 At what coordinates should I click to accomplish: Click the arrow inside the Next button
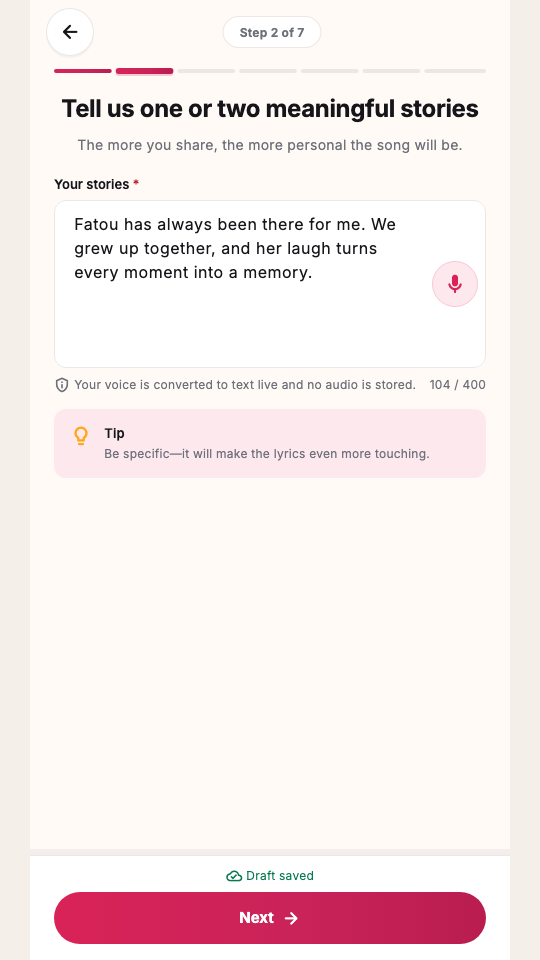(291, 918)
